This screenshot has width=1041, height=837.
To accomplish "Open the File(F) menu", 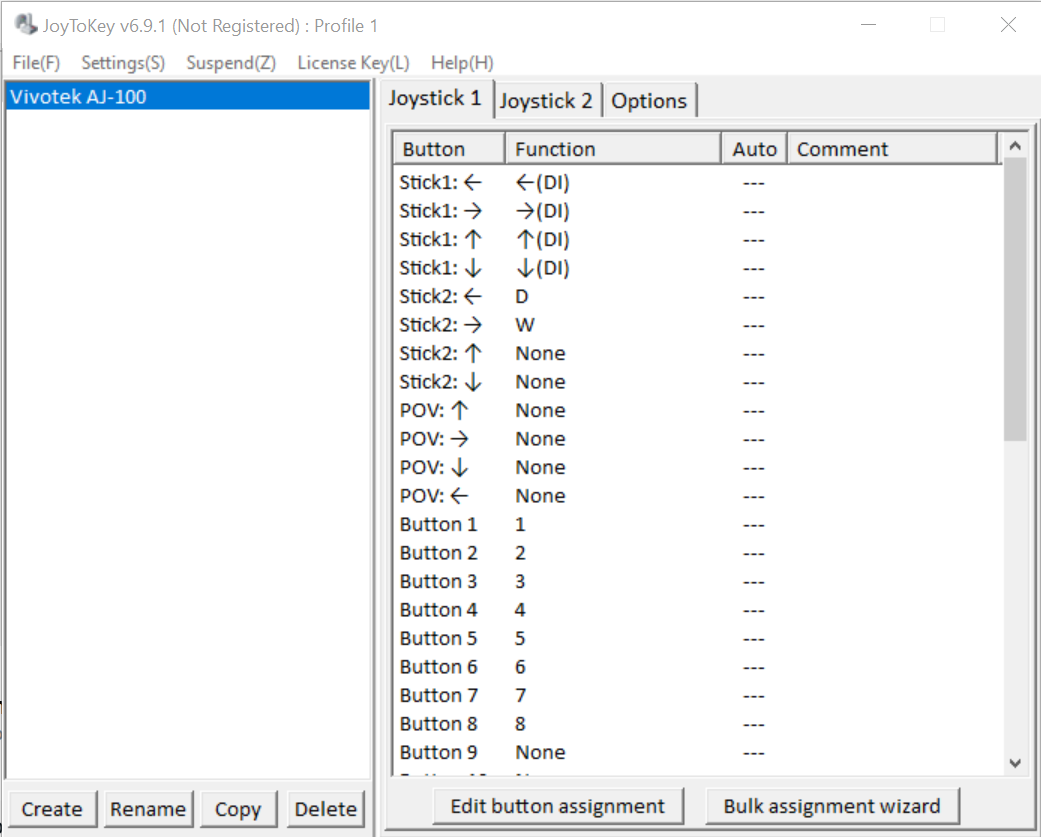I will (36, 63).
